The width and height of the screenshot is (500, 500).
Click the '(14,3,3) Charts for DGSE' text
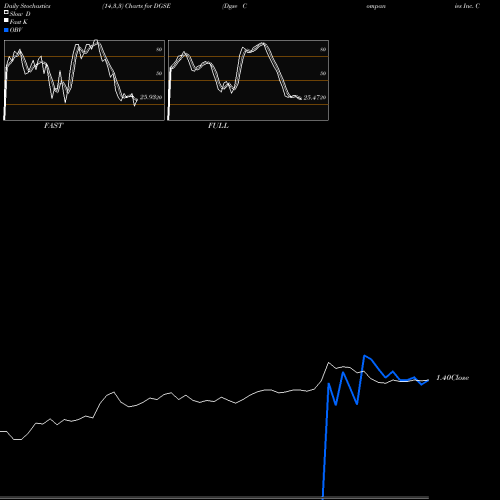pyautogui.click(x=136, y=6)
